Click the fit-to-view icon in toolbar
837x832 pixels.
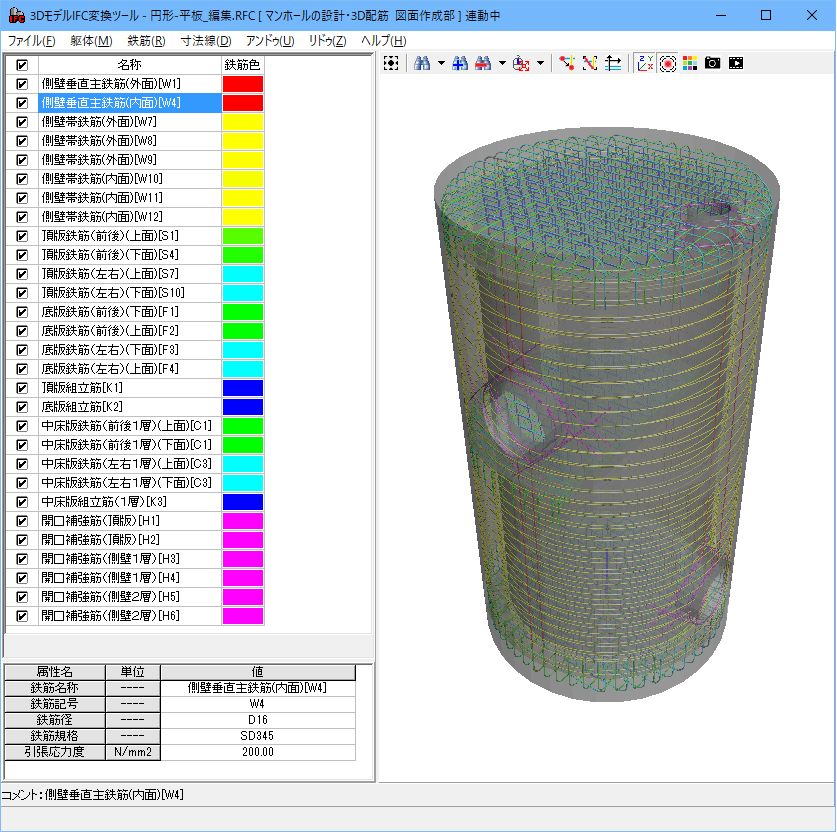click(x=391, y=64)
